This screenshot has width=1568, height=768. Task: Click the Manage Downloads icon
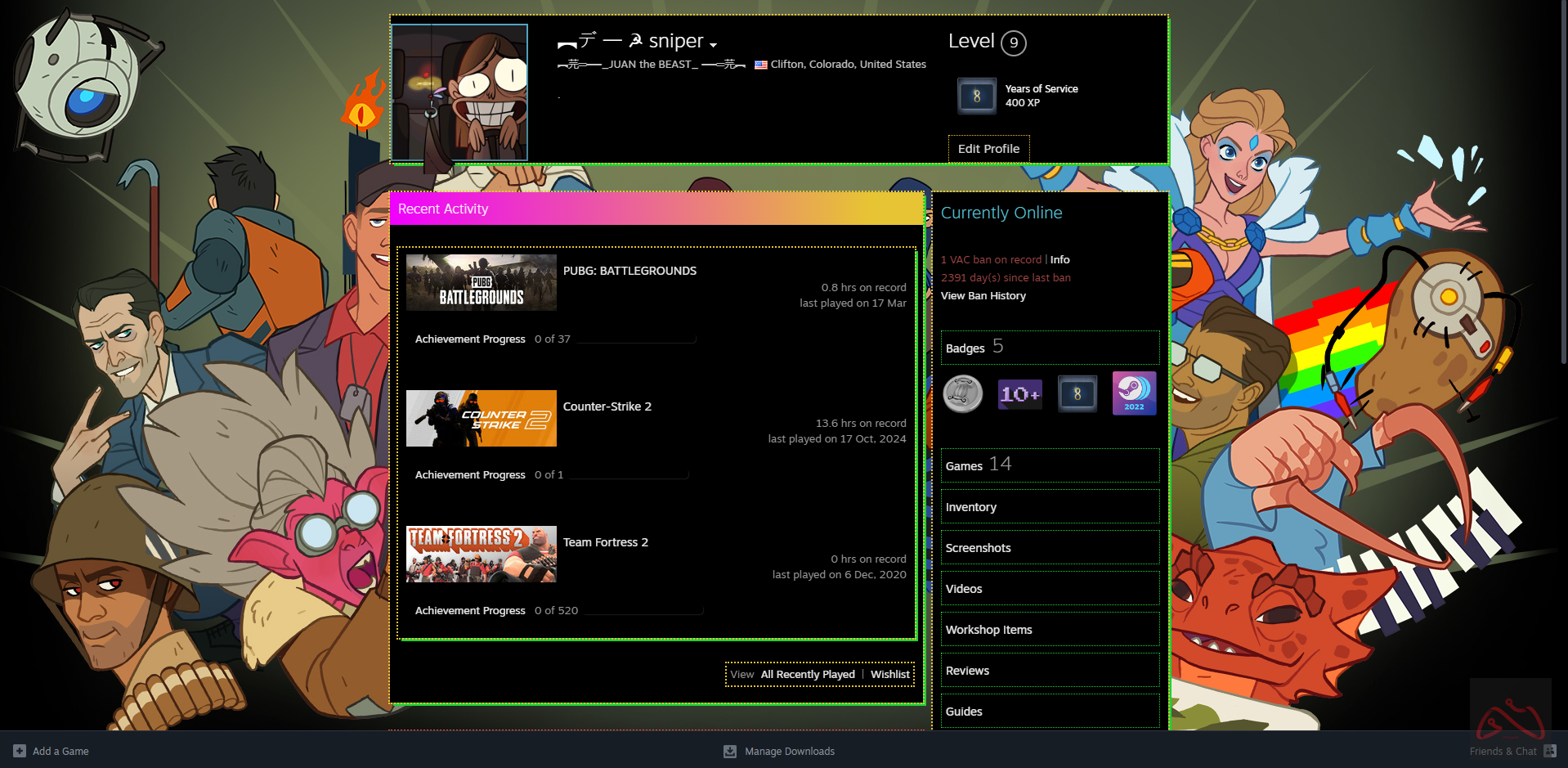[730, 751]
